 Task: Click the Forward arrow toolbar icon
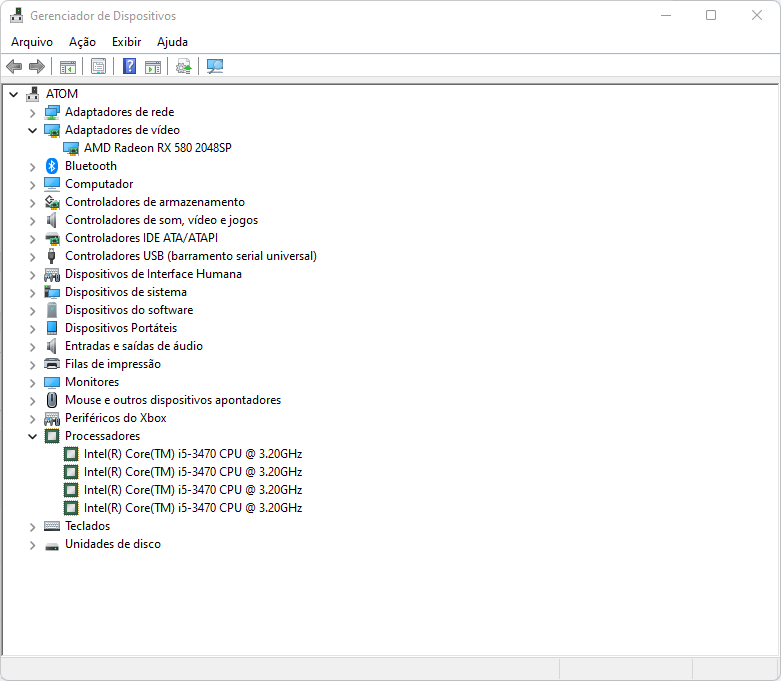[x=37, y=66]
